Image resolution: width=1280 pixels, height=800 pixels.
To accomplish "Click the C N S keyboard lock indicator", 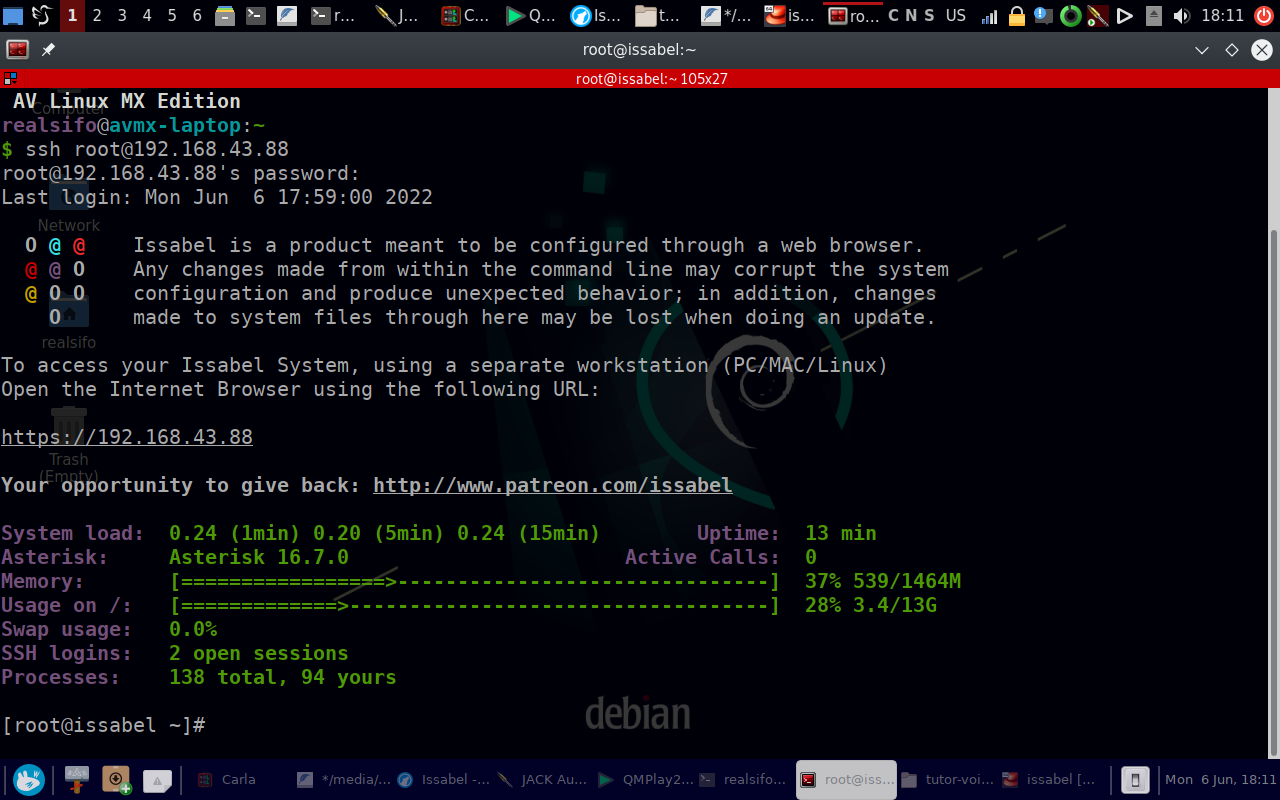I will [x=911, y=15].
